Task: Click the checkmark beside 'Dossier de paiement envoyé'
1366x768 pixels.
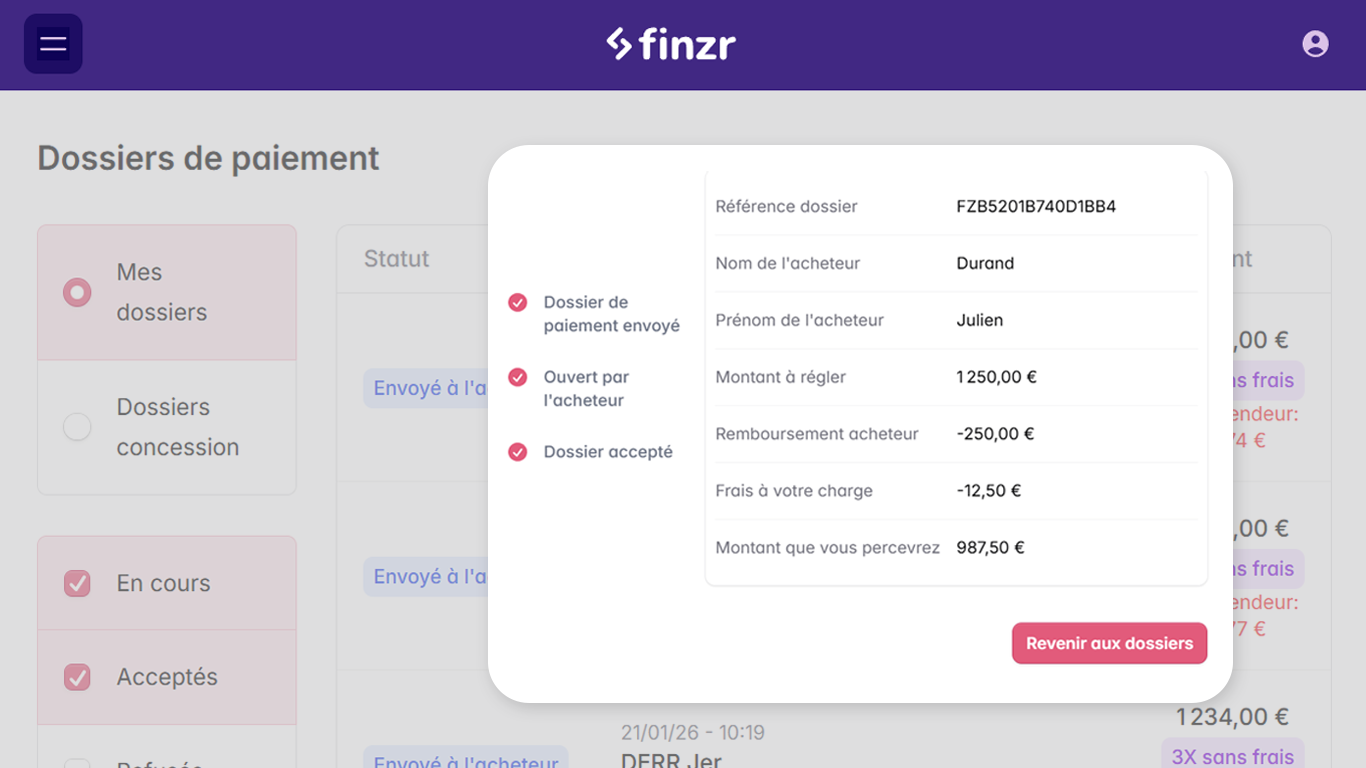Action: (x=517, y=302)
